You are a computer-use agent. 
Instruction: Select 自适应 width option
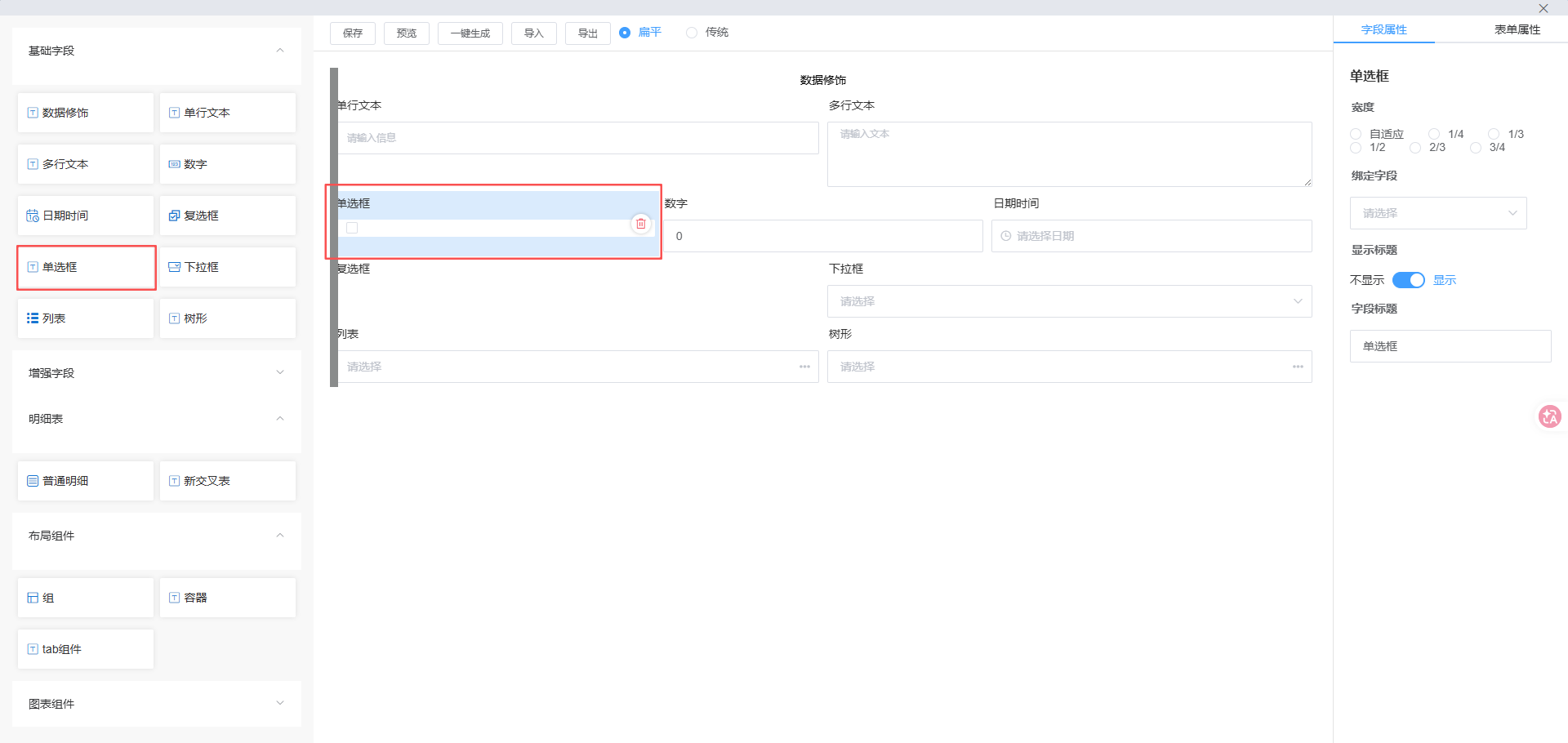pyautogui.click(x=1356, y=134)
